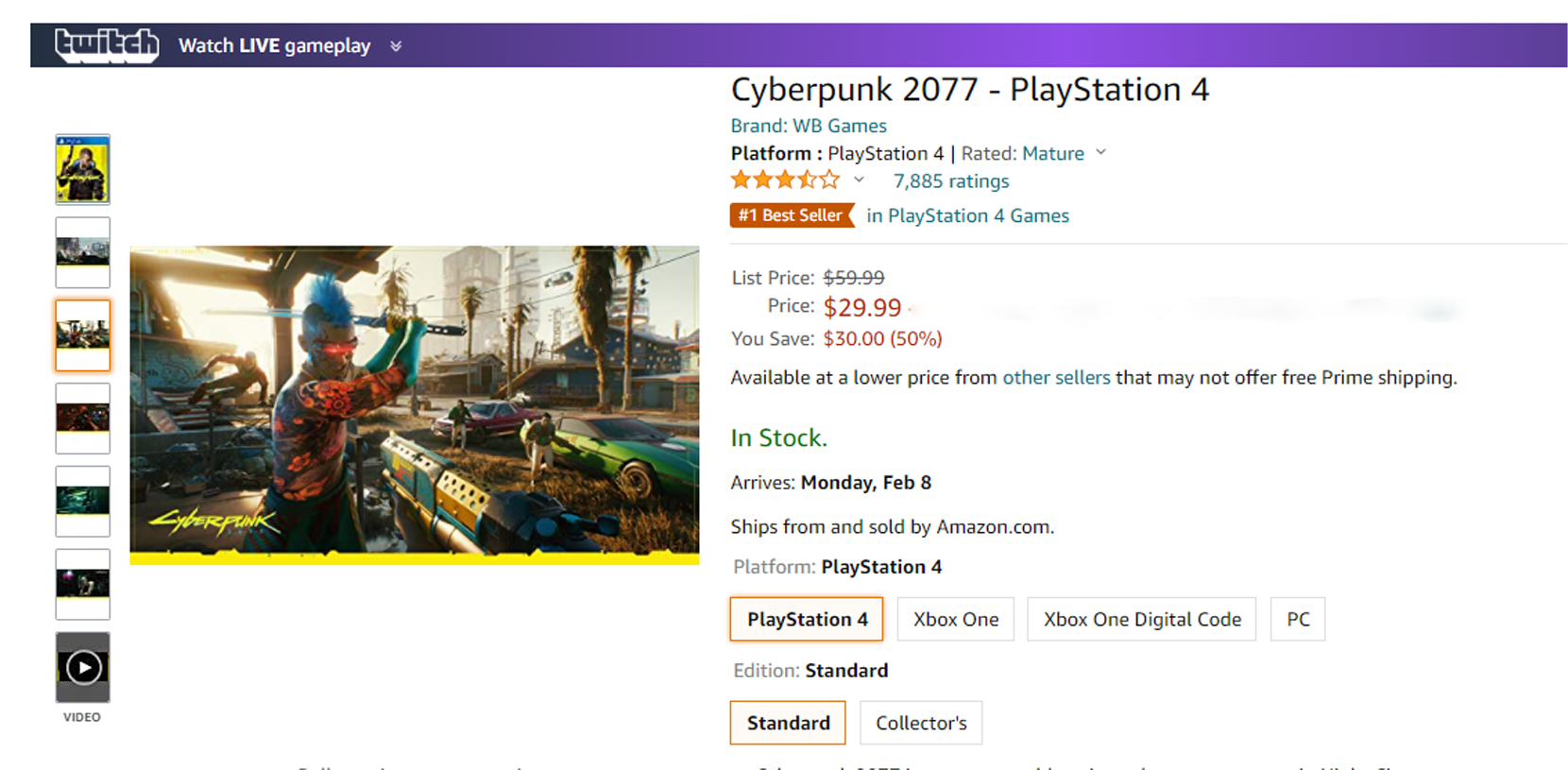Choose the Xbox One Digital Code platform
The width and height of the screenshot is (1568, 770).
[1142, 619]
